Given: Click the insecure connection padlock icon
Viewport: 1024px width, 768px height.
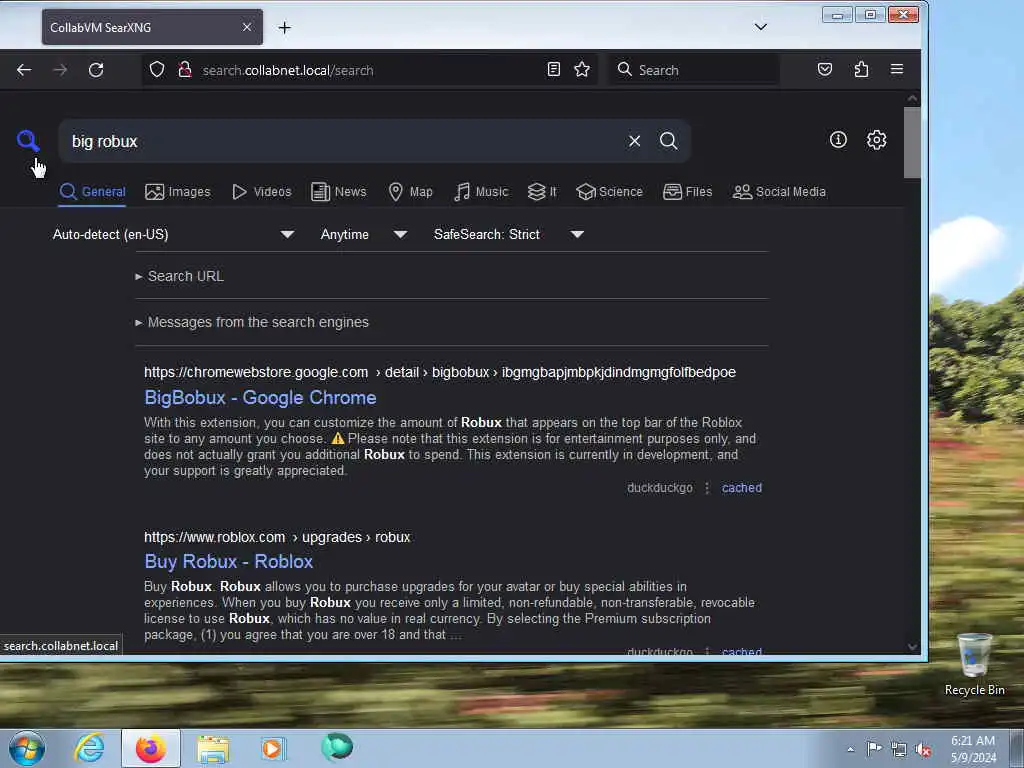Looking at the screenshot, I should 185,69.
